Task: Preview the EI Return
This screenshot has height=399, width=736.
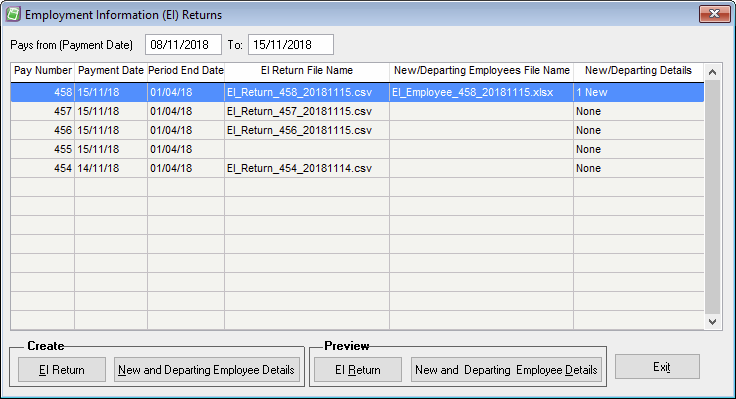Action: pos(358,370)
